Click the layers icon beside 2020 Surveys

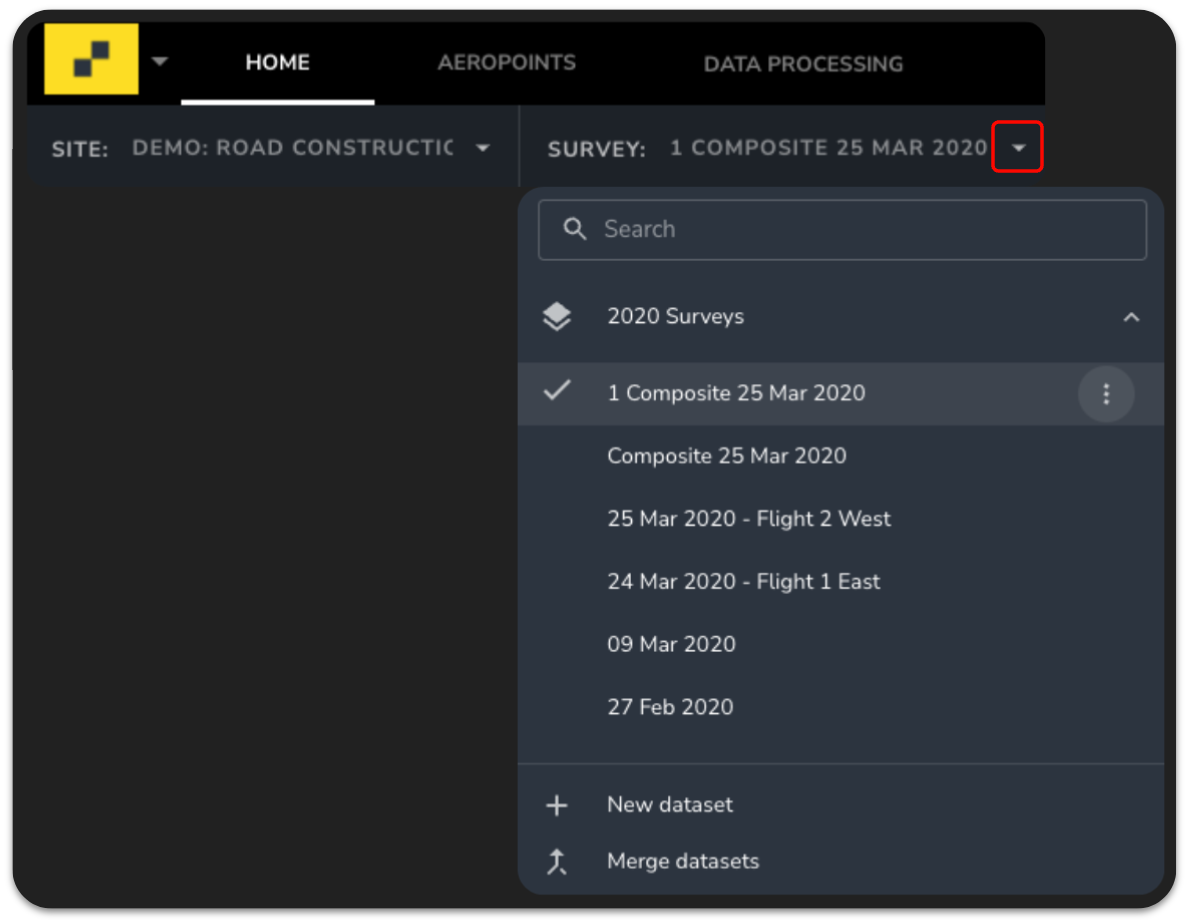(x=557, y=316)
